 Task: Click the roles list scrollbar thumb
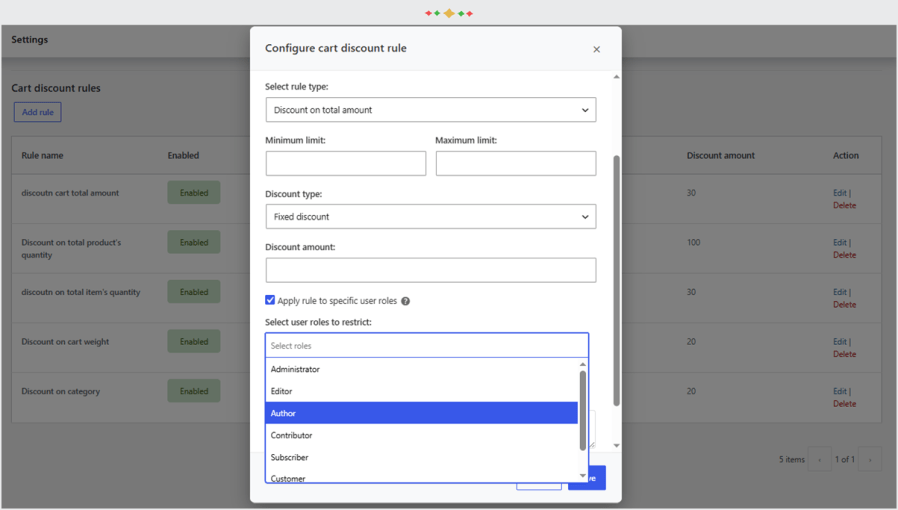(583, 410)
